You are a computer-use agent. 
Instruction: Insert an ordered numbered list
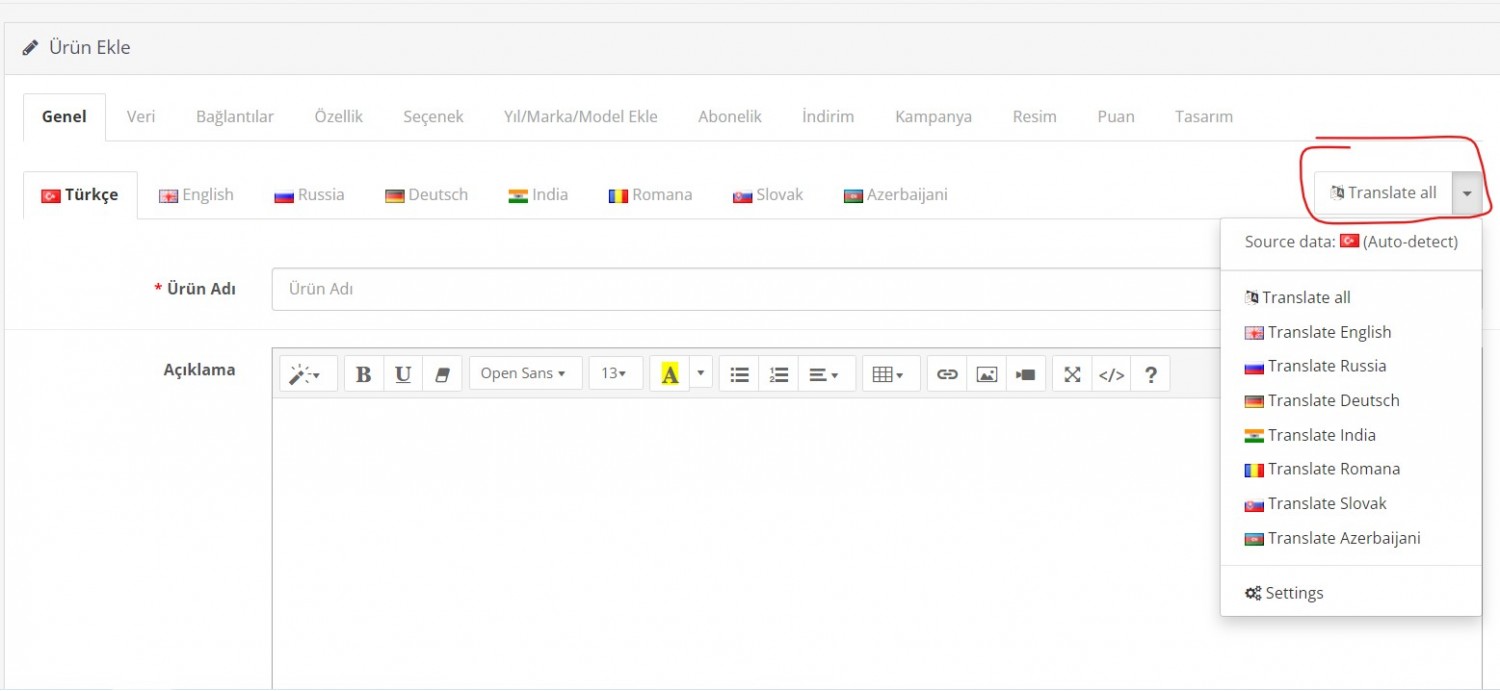778,374
